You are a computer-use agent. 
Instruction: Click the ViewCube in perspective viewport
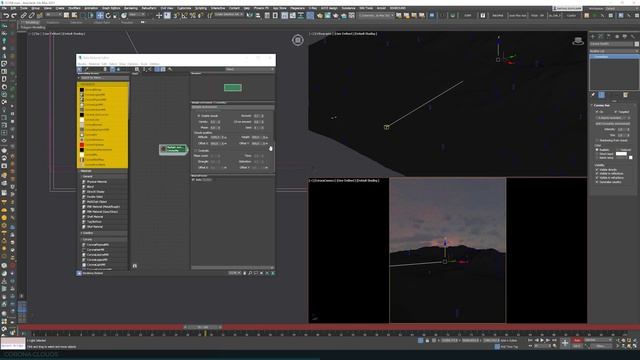point(578,41)
